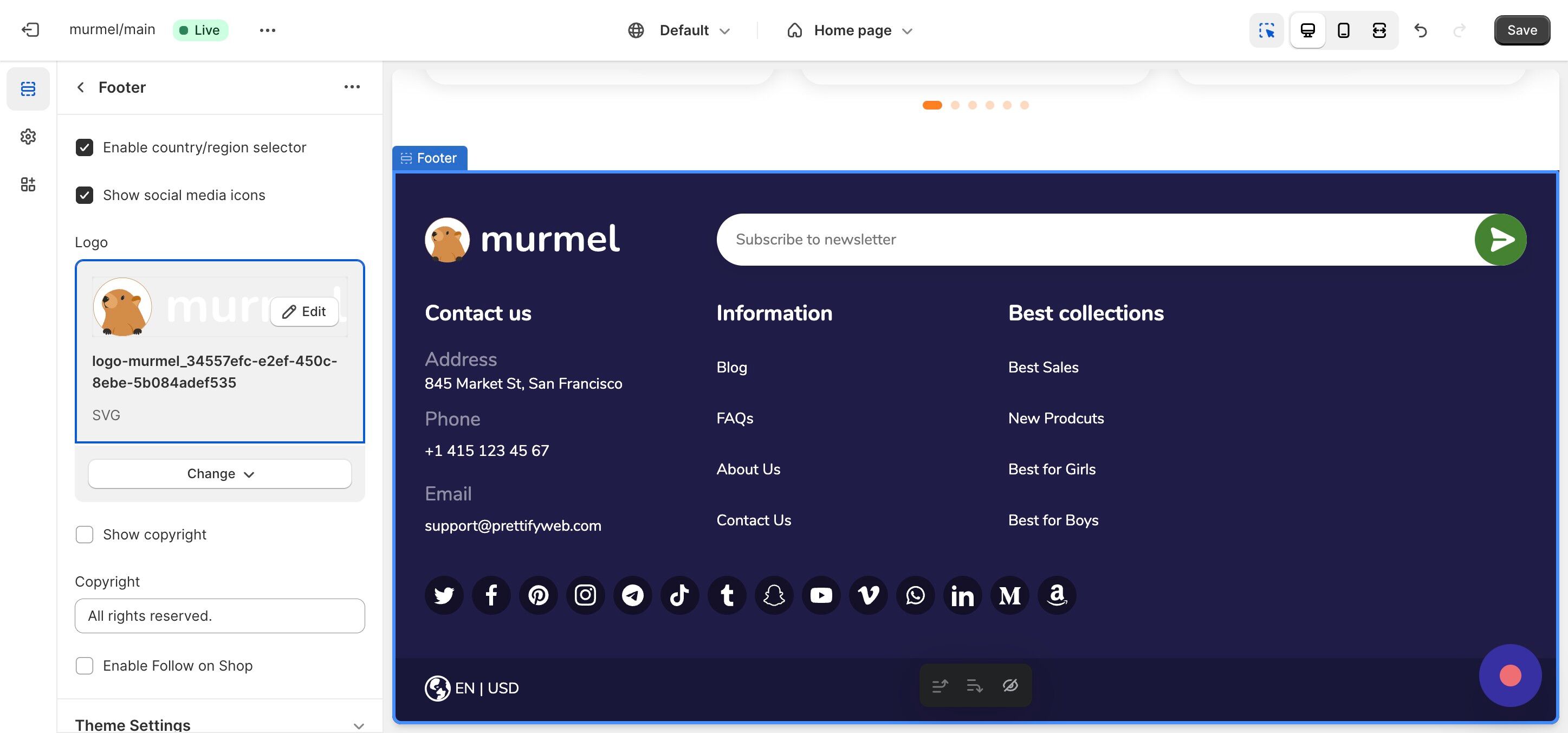
Task: Toggle the inspector selection icon
Action: [1267, 30]
